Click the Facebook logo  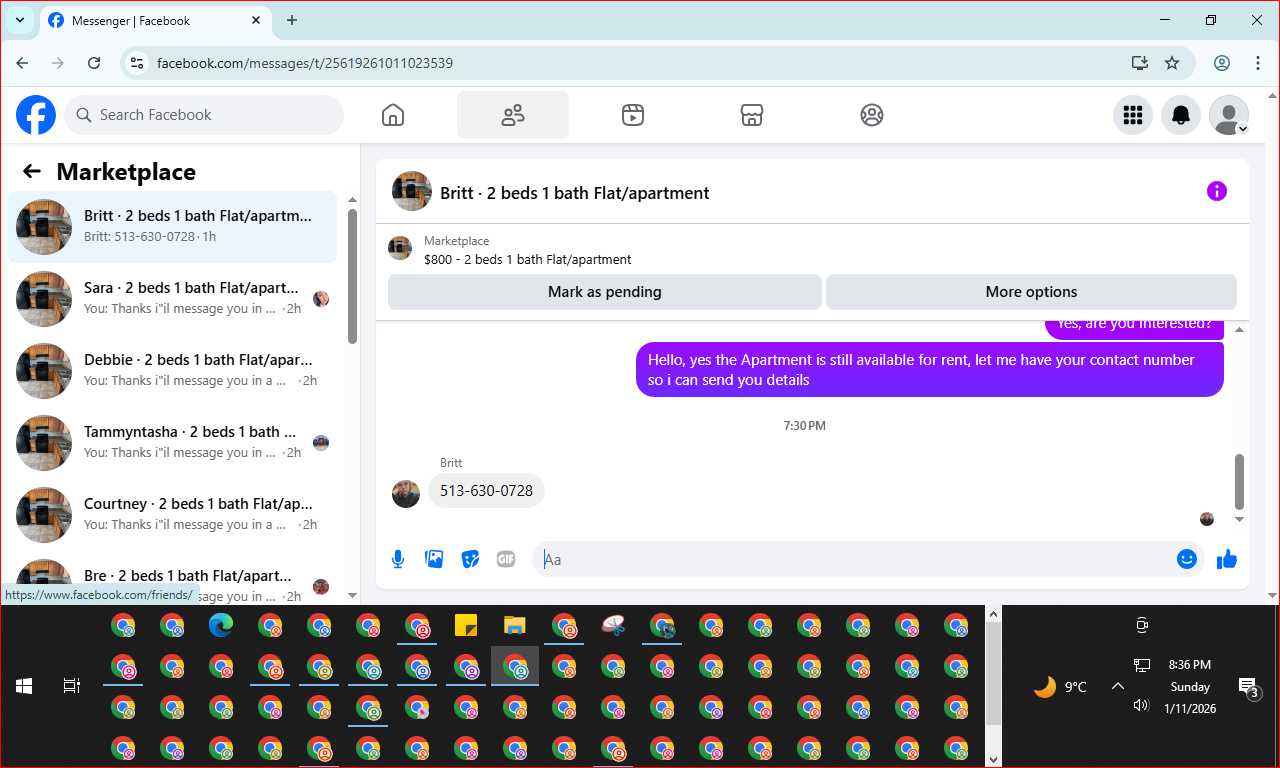36,115
